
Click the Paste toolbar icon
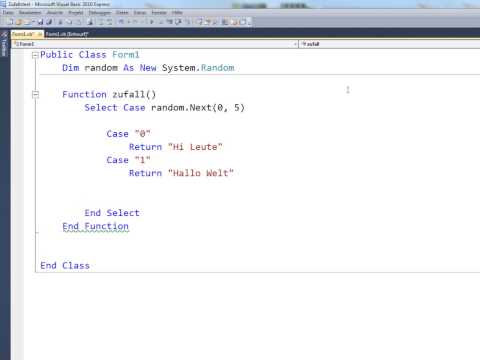[78, 22]
